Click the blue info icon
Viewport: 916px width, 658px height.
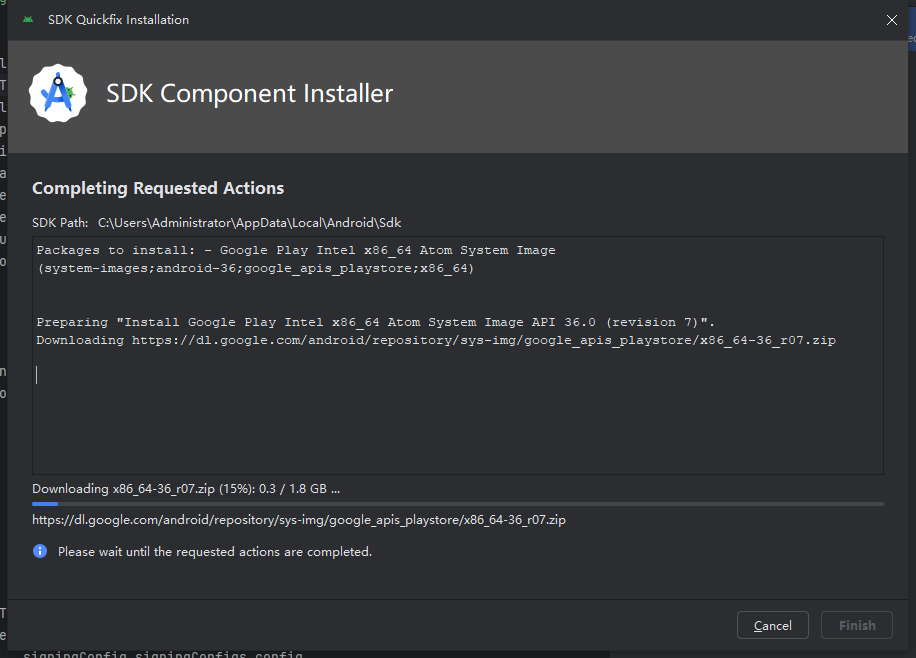click(40, 551)
